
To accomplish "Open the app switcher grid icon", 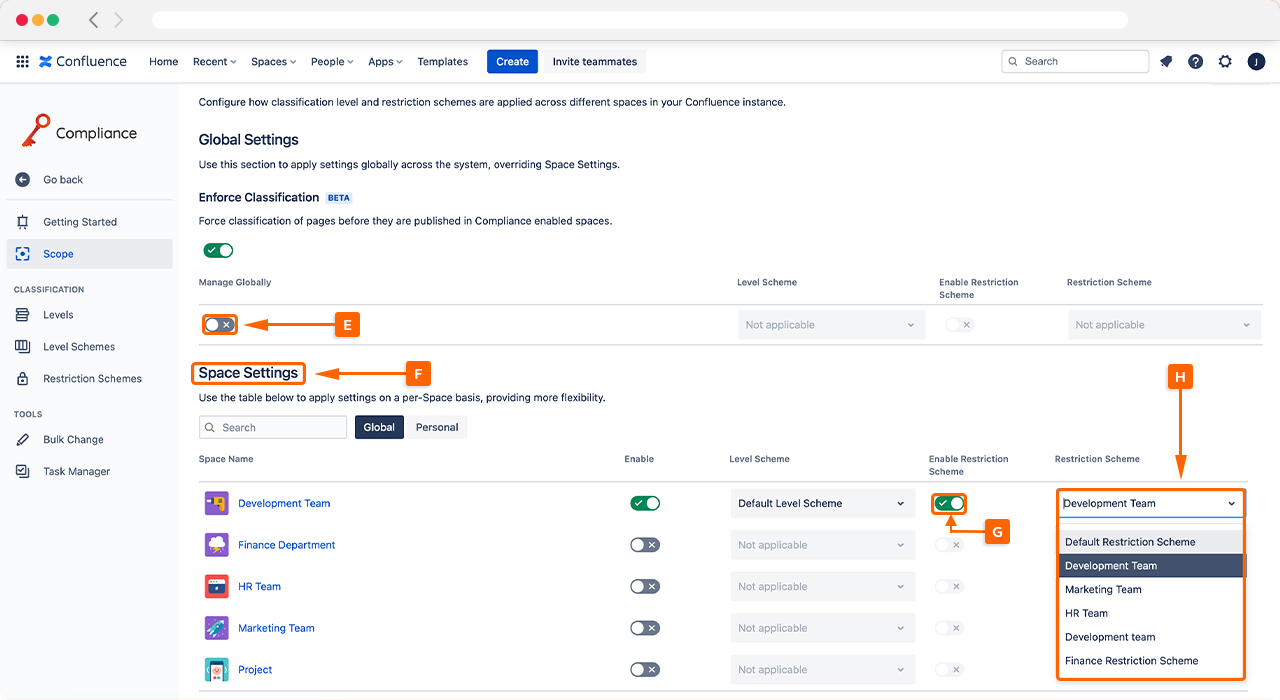I will pos(22,62).
